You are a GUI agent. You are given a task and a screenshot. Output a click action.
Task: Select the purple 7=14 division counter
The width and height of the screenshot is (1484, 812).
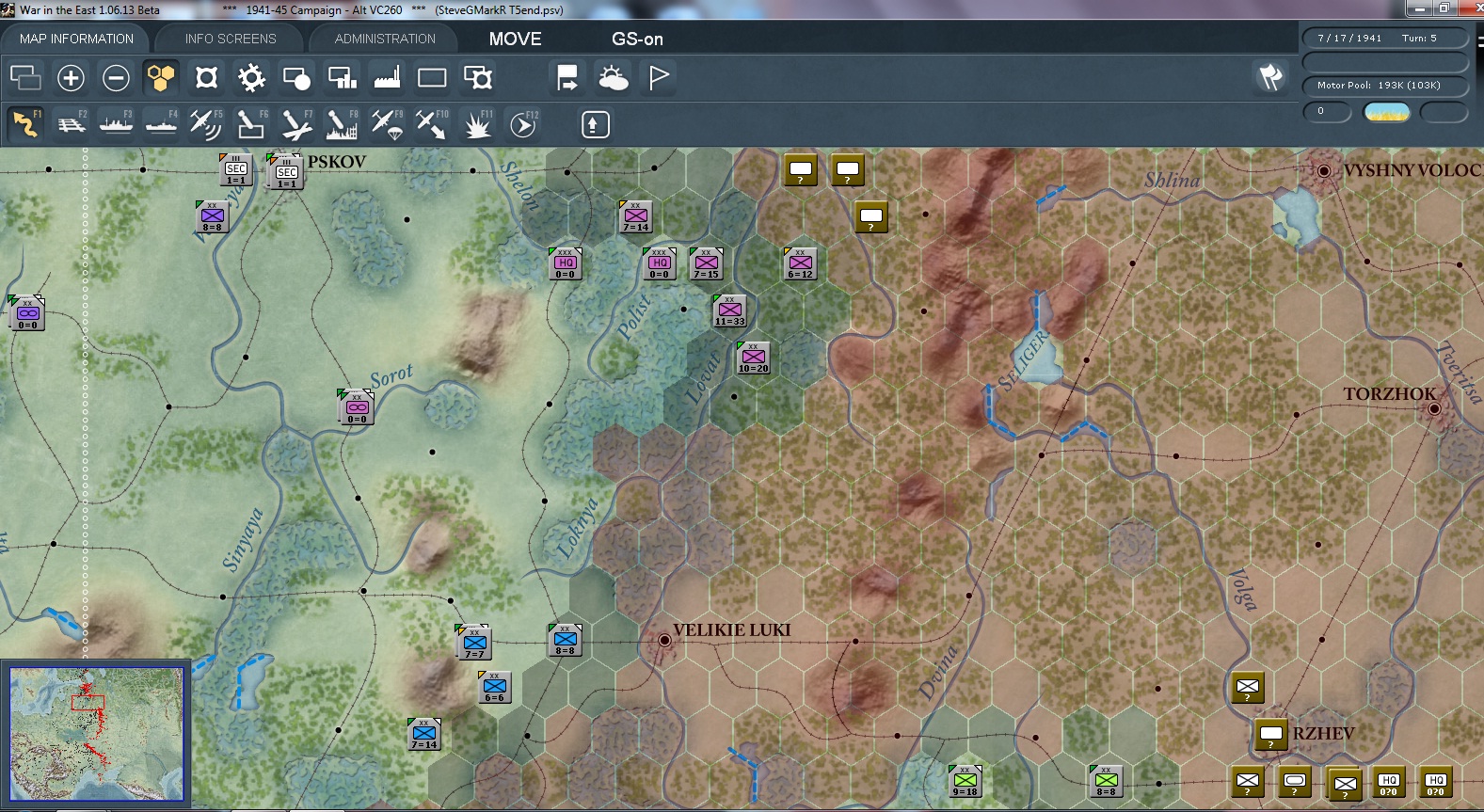tap(635, 216)
